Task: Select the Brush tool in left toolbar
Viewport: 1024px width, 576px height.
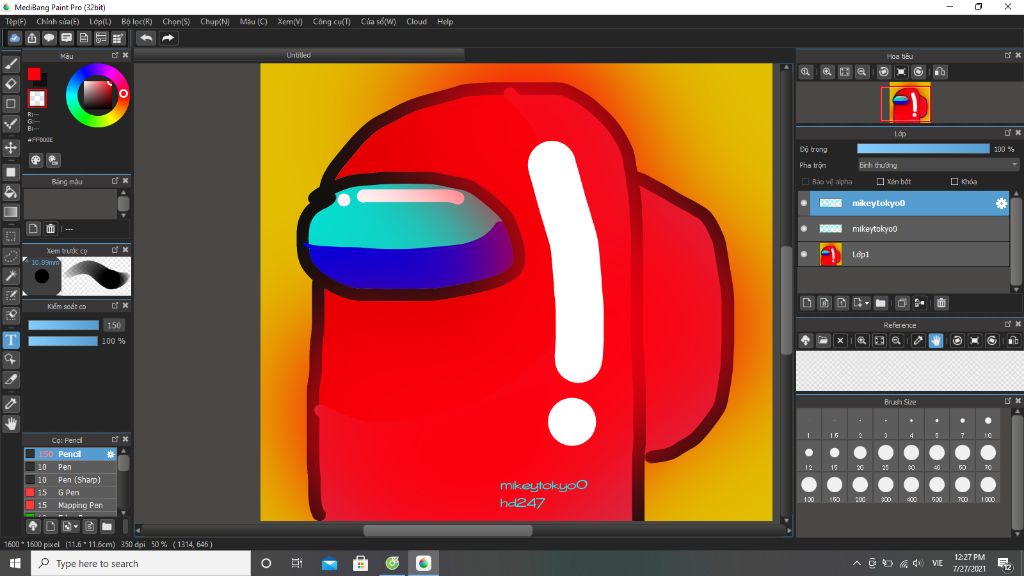Action: tap(10, 64)
